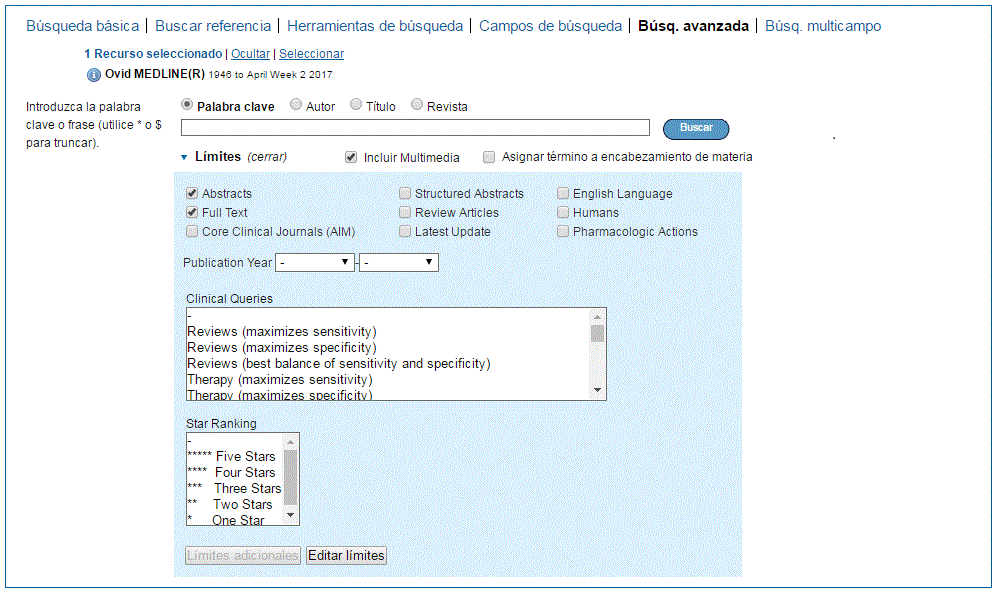
Task: Toggle the Incluir Multimedia checkbox
Action: point(351,157)
